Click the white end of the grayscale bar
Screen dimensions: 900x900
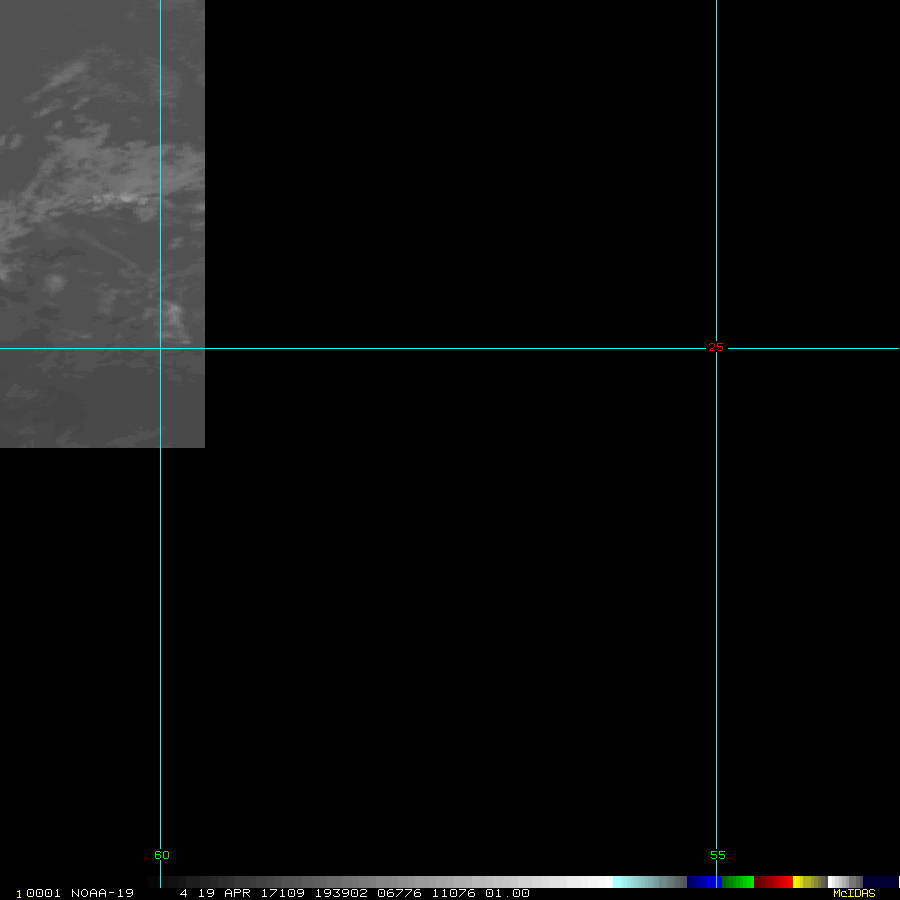(595, 882)
